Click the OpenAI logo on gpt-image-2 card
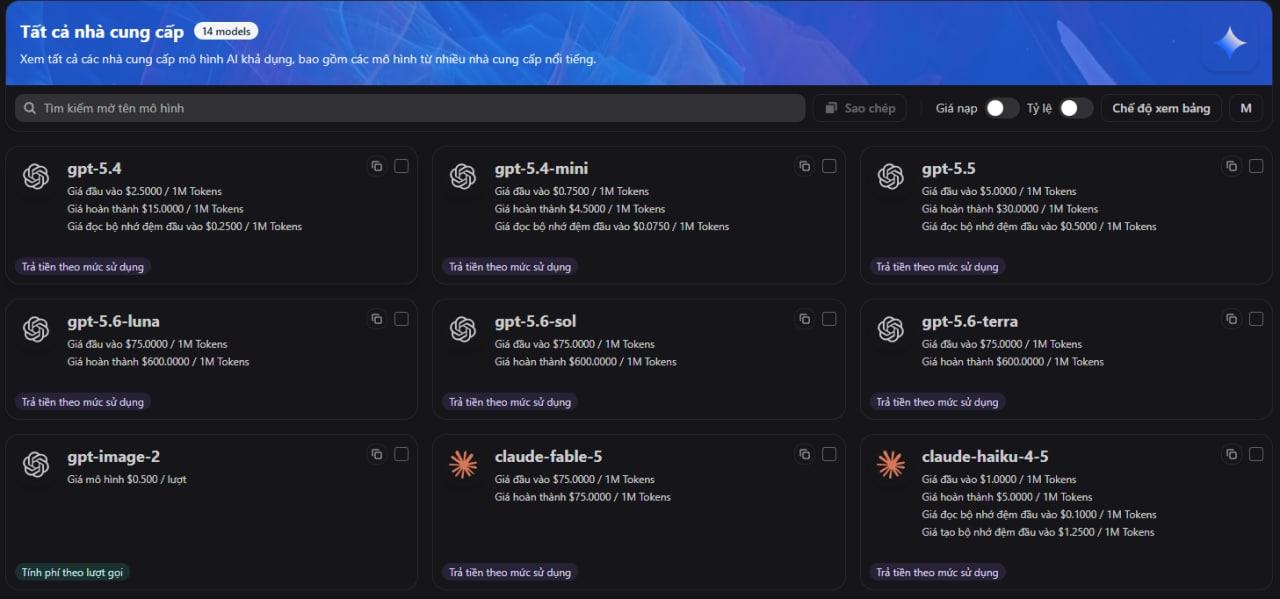The height and width of the screenshot is (599, 1280). click(x=36, y=464)
